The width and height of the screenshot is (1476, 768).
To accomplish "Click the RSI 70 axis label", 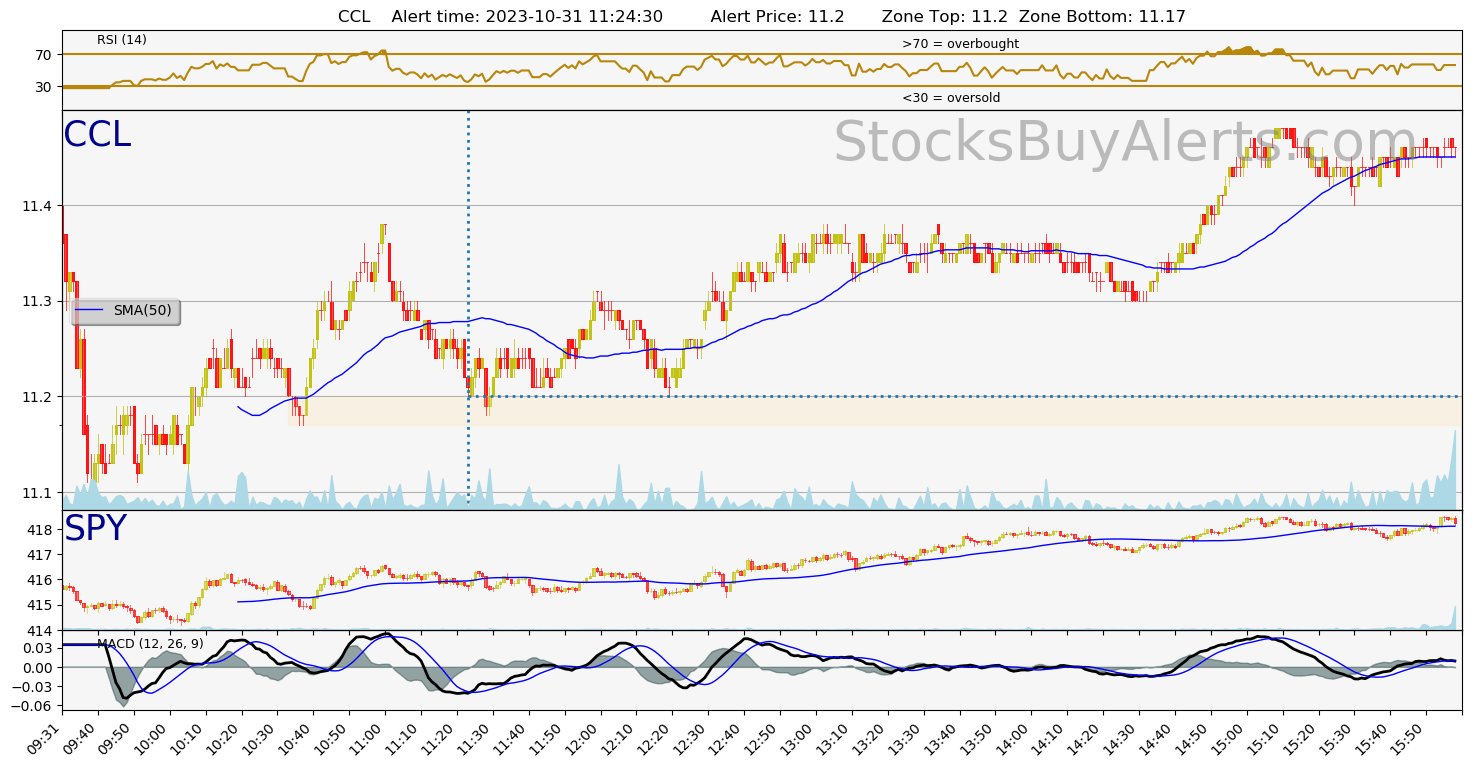I will coord(43,54).
